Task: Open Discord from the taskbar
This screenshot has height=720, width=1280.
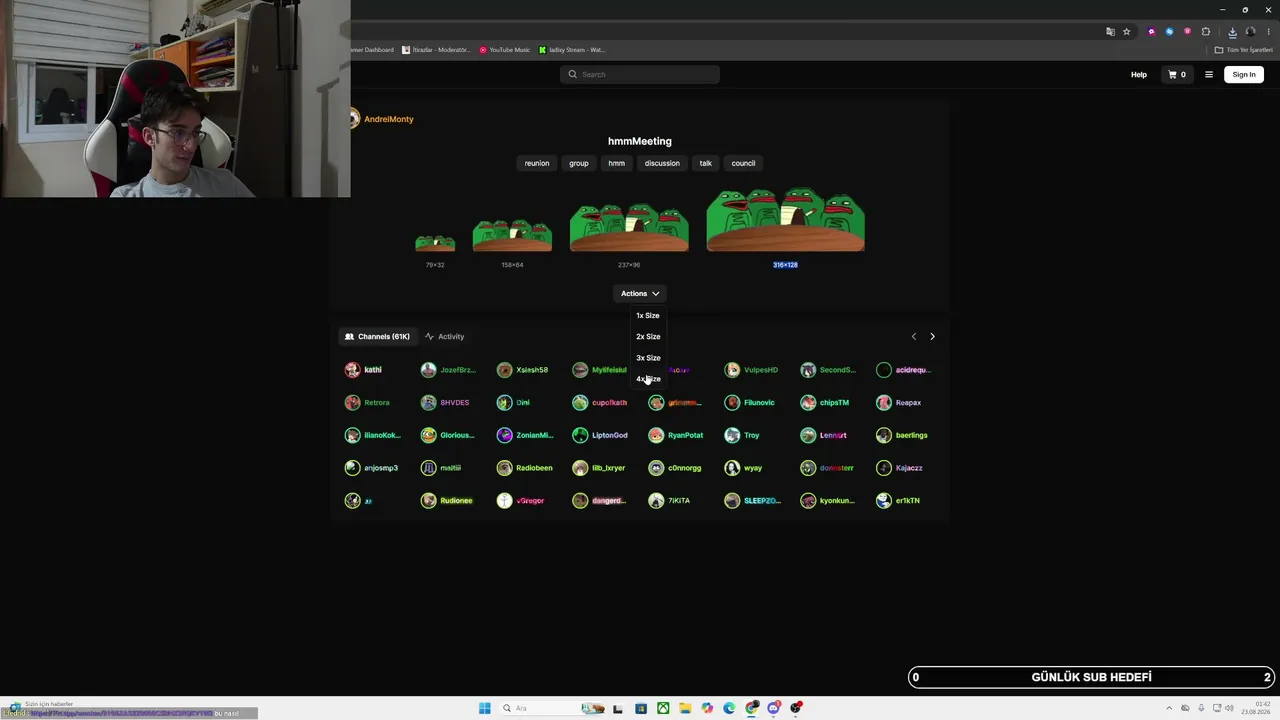Action: point(774,708)
